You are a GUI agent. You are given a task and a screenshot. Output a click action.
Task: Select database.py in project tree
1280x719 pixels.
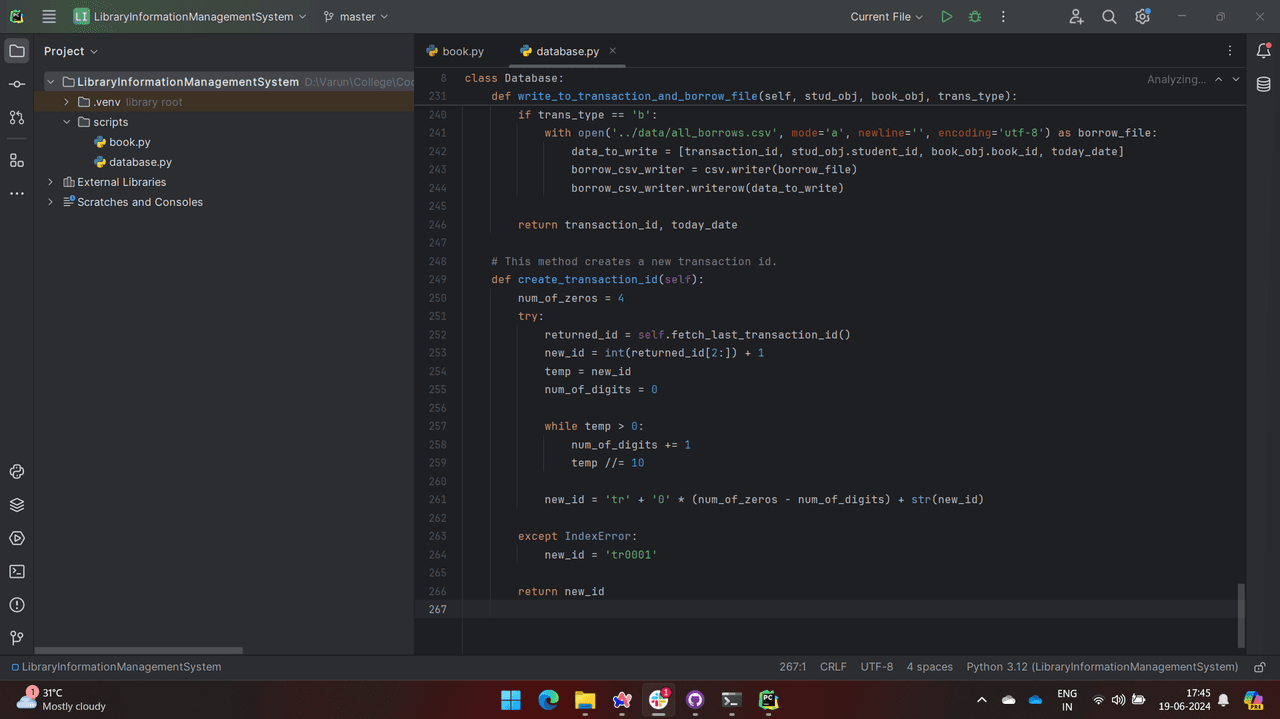click(x=140, y=162)
